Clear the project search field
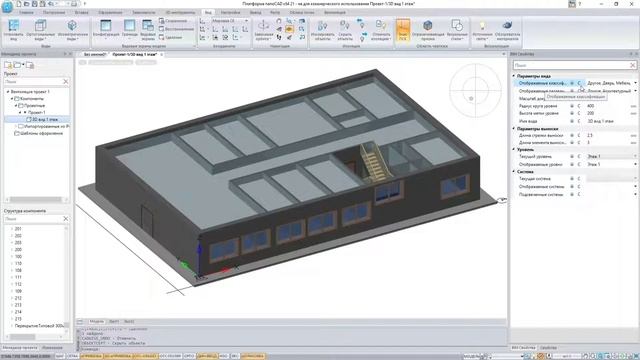Image resolution: width=640 pixels, height=360 pixels. click(66, 82)
